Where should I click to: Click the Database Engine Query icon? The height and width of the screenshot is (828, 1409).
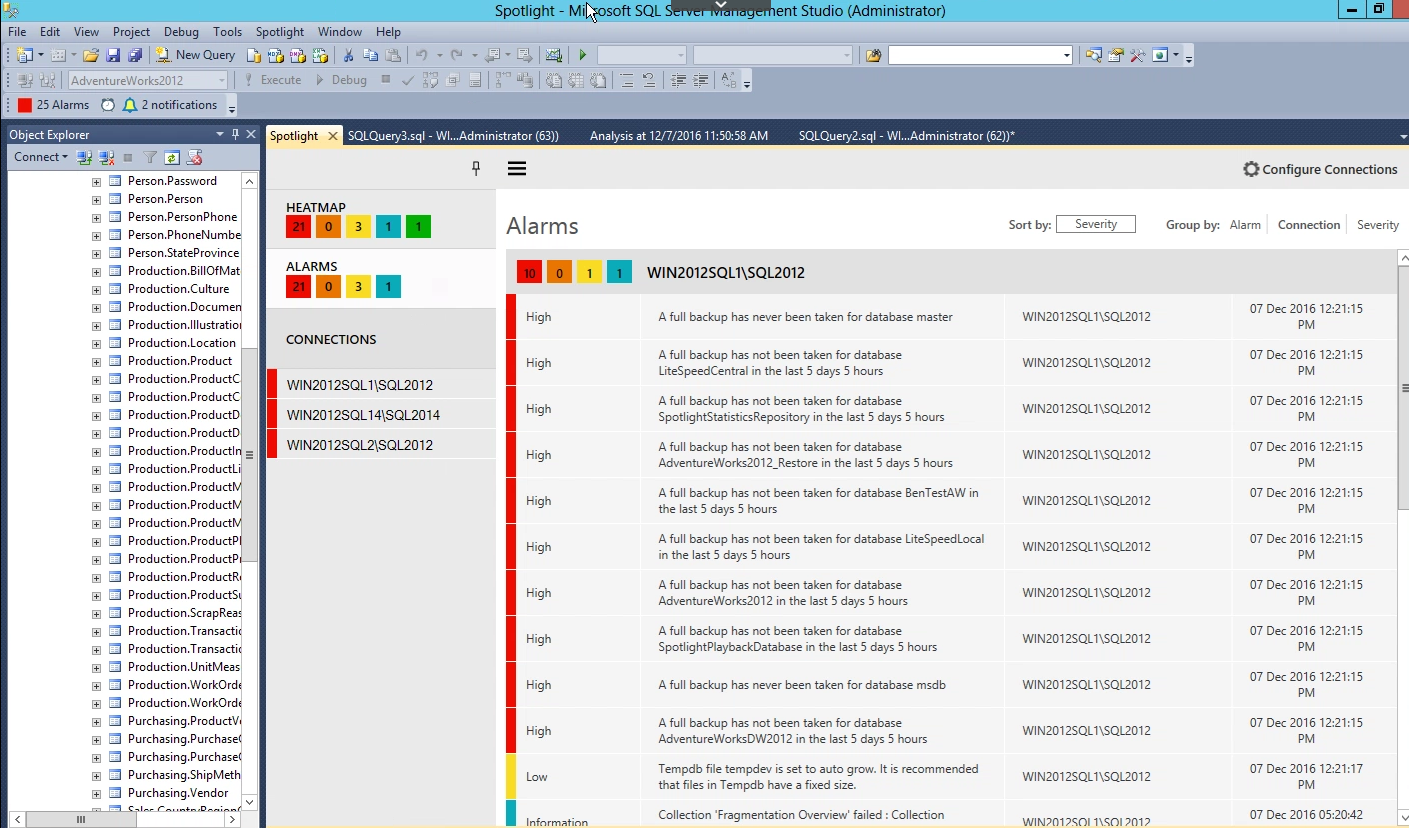coord(254,55)
